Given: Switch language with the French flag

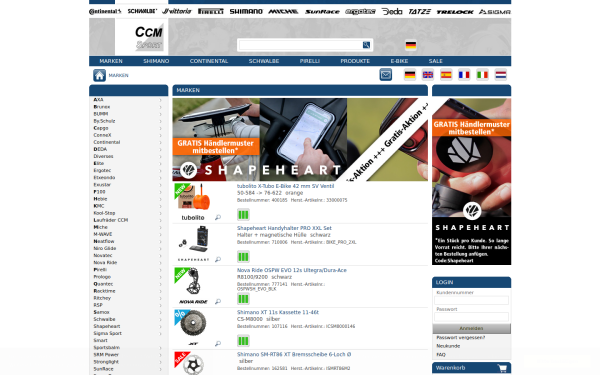Looking at the screenshot, I should [x=464, y=75].
